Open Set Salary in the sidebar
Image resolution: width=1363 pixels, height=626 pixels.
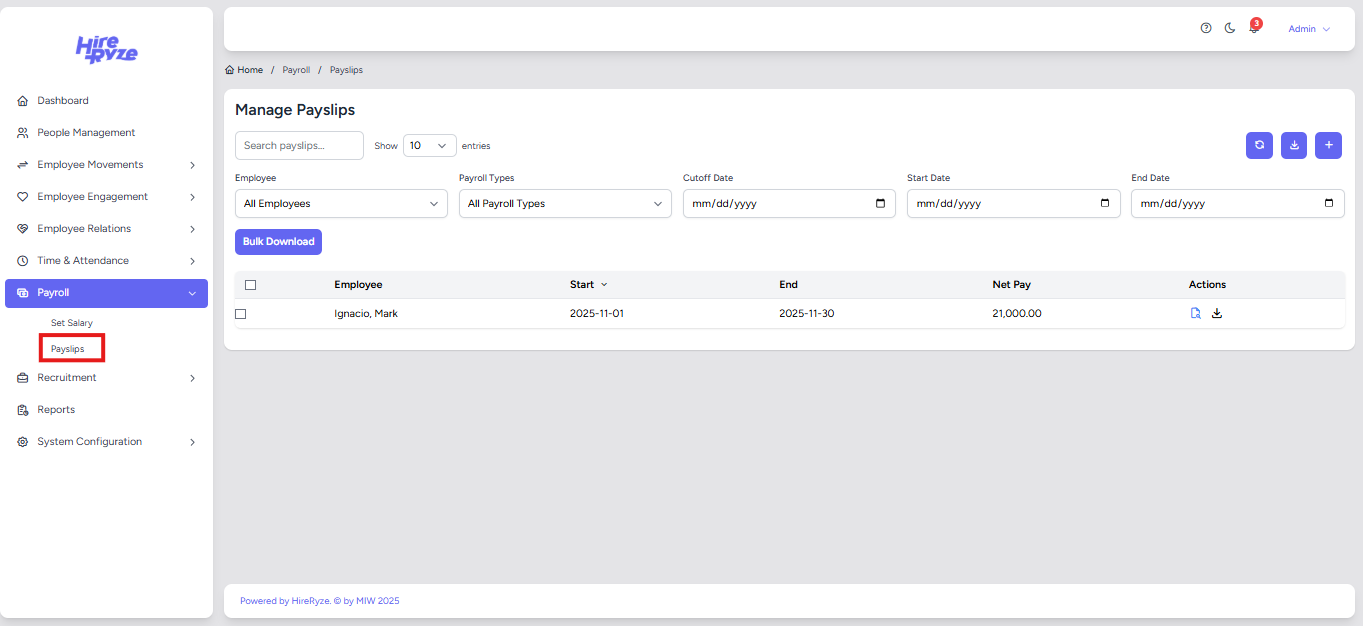click(72, 323)
